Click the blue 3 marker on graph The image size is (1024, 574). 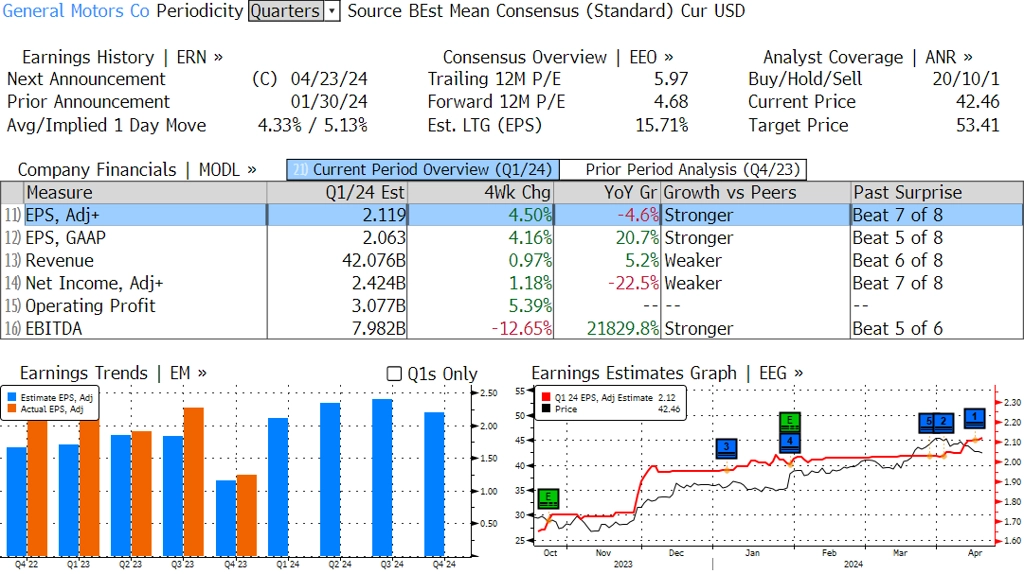tap(726, 448)
